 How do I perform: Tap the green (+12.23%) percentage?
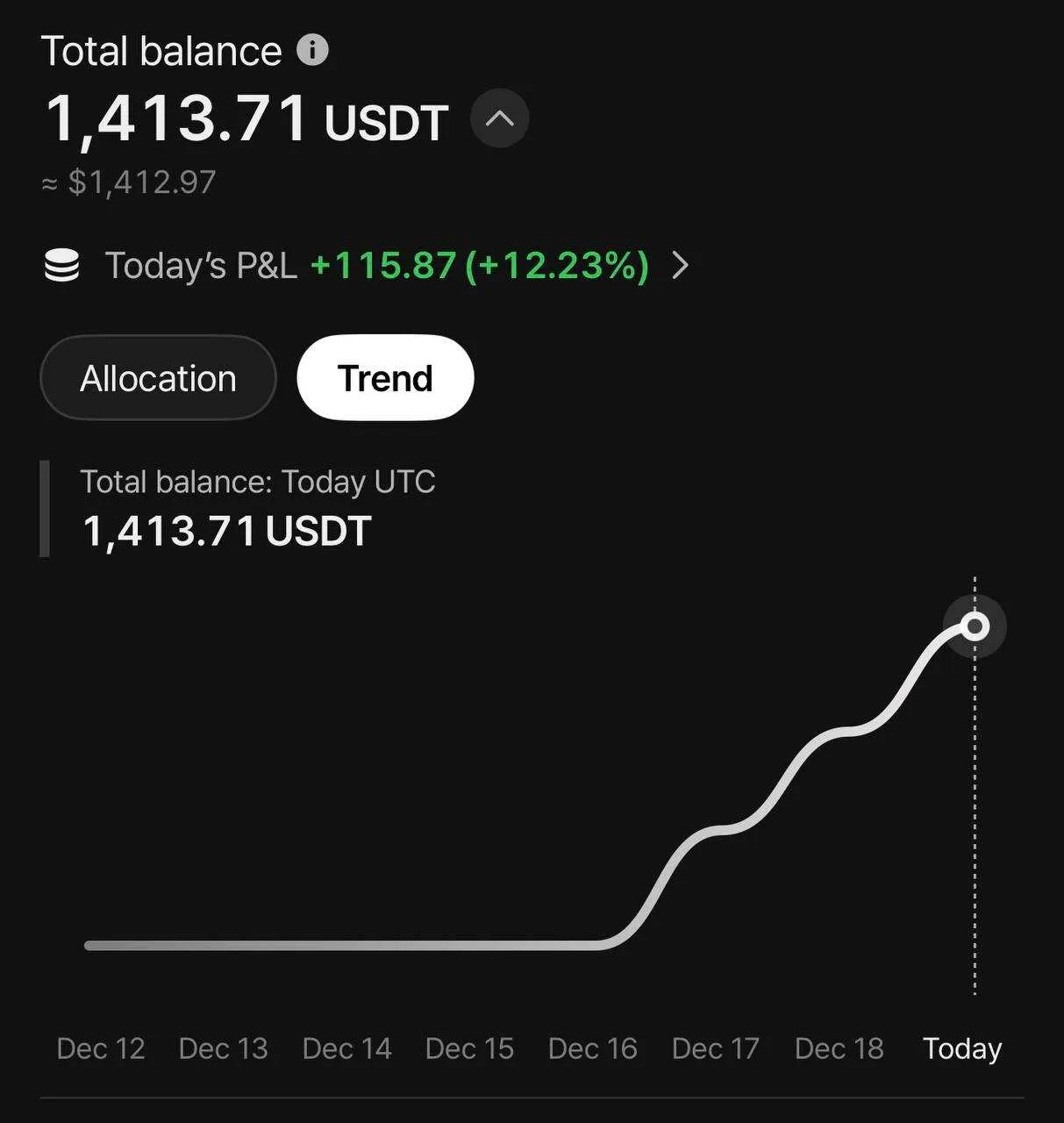pos(557,266)
